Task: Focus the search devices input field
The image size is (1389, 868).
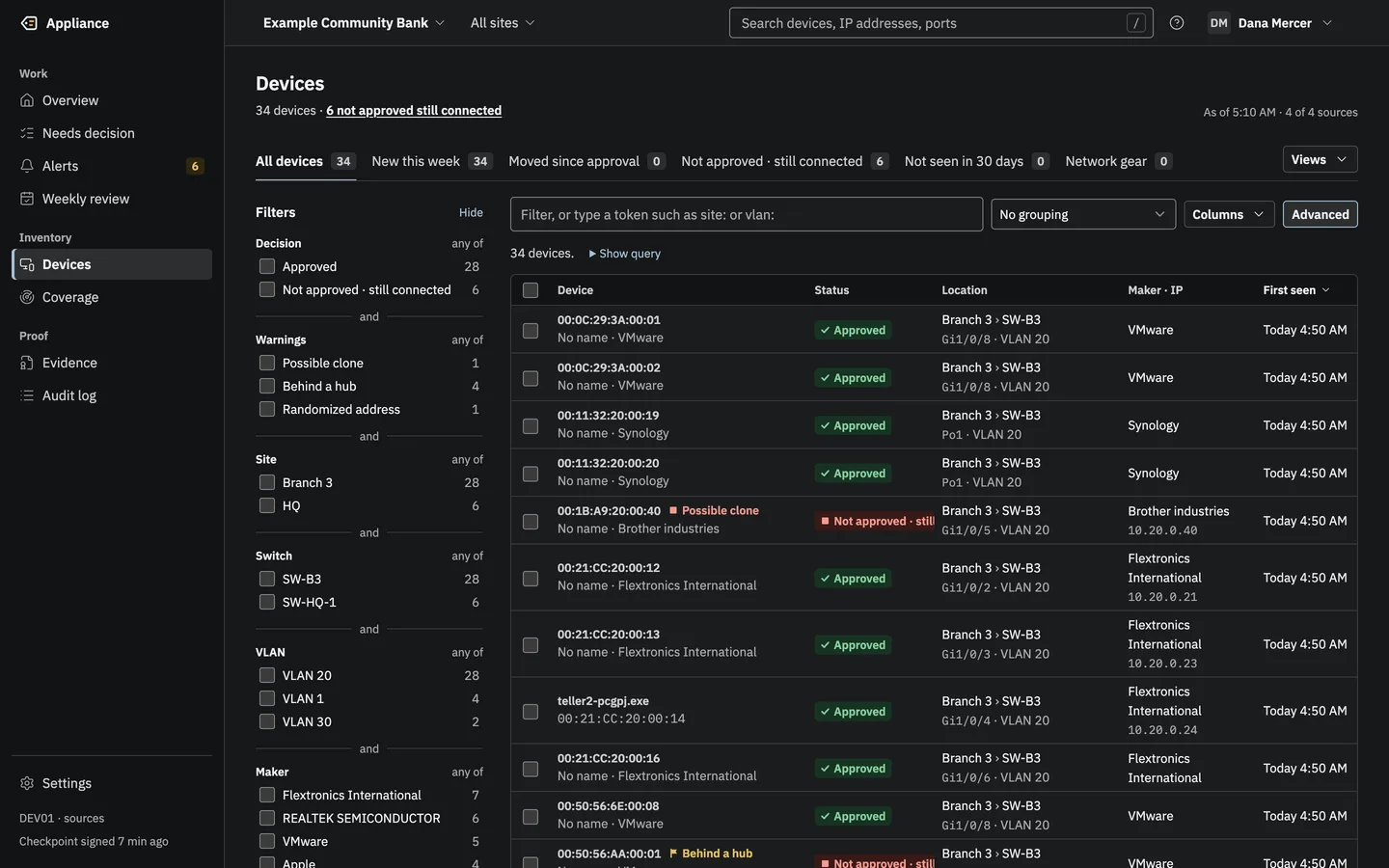Action: pyautogui.click(x=940, y=23)
